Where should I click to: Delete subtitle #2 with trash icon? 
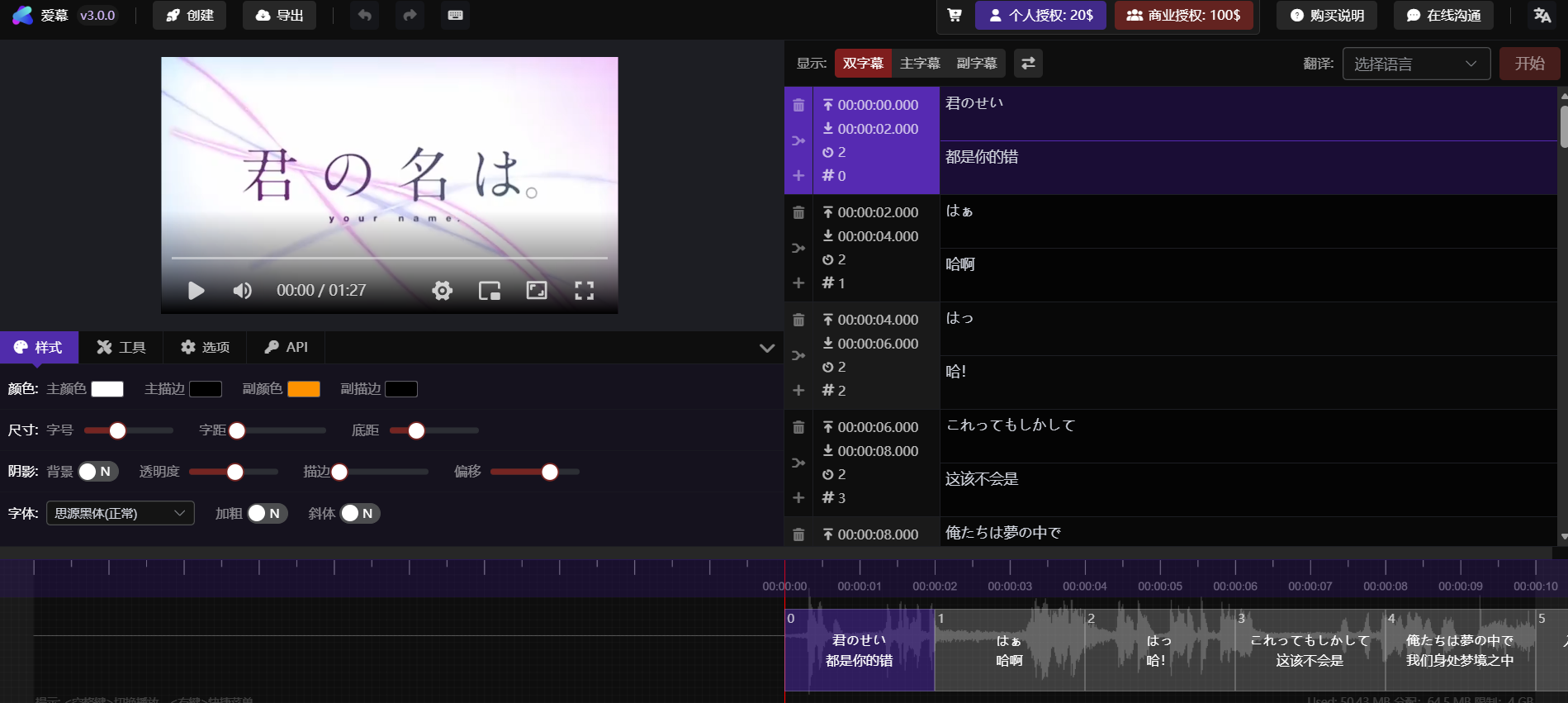[x=798, y=320]
